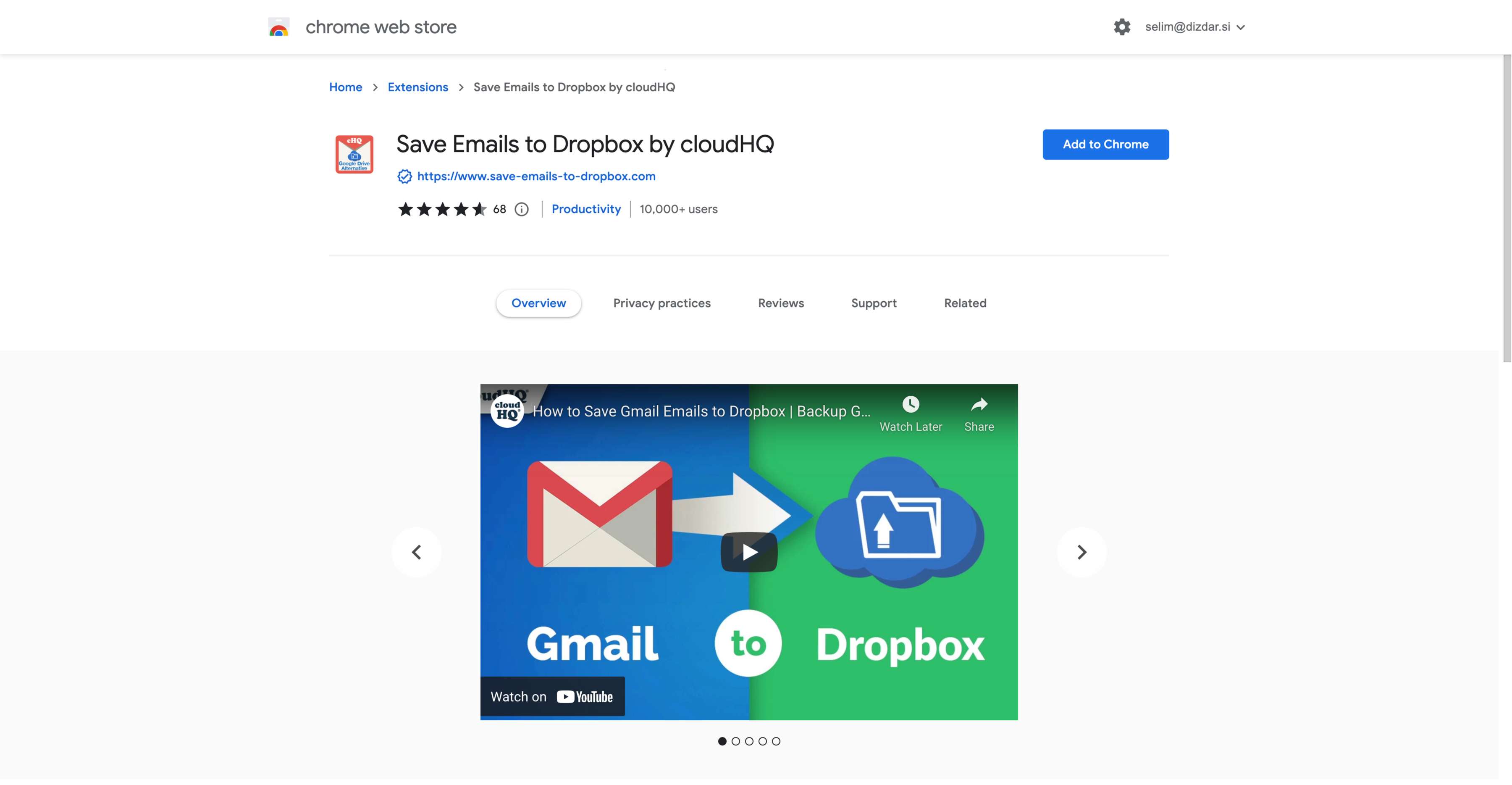Switch to Privacy practices tab
Image resolution: width=1512 pixels, height=785 pixels.
coord(661,303)
